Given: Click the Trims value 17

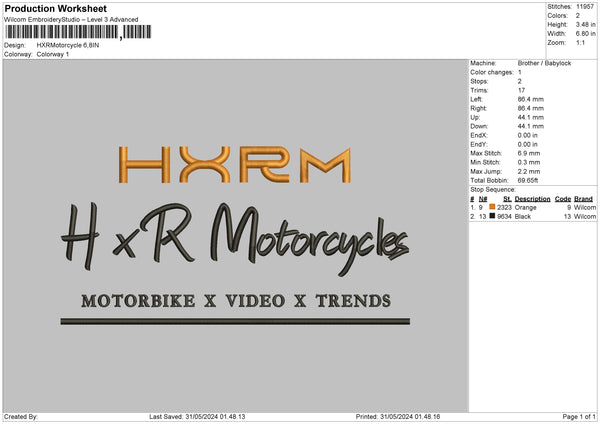Looking at the screenshot, I should pyautogui.click(x=521, y=90).
